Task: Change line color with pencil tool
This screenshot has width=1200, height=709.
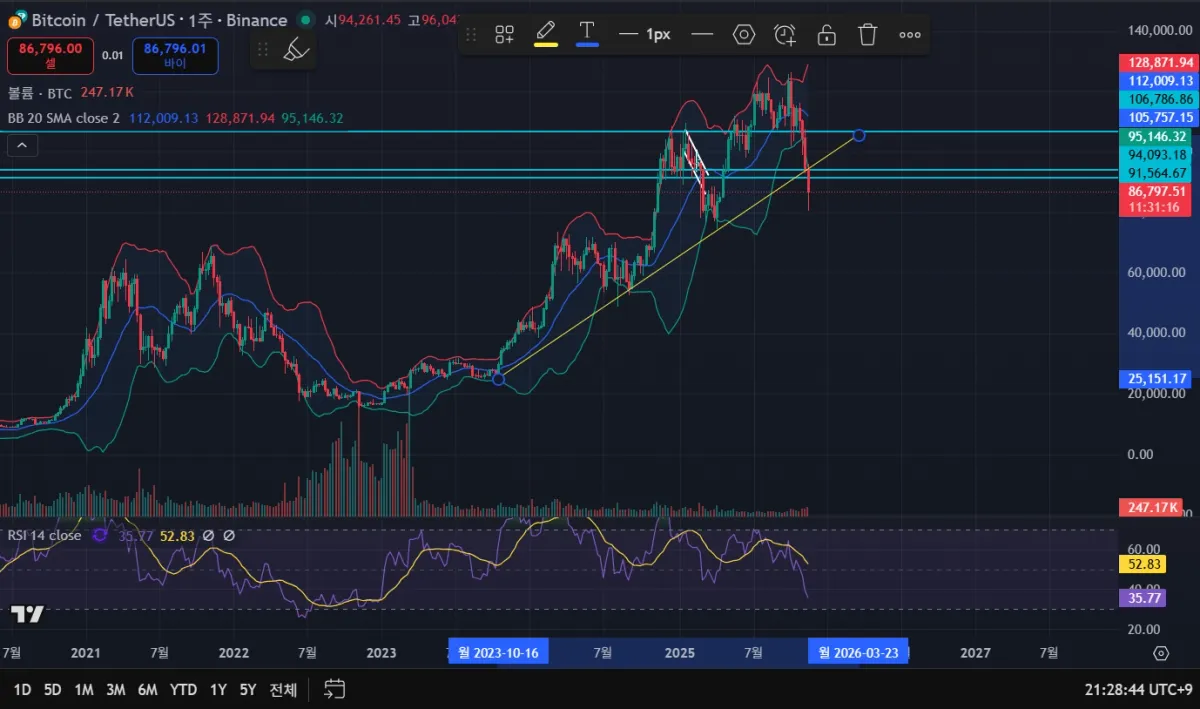Action: [545, 33]
